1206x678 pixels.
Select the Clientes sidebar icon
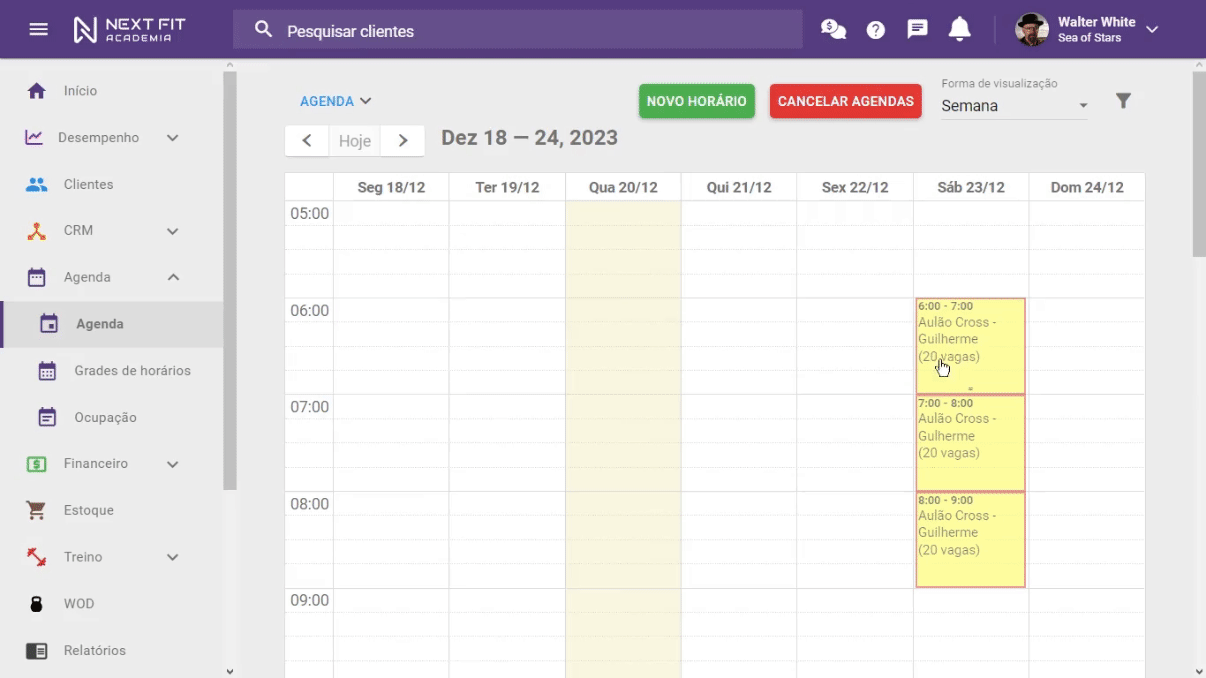[37, 184]
